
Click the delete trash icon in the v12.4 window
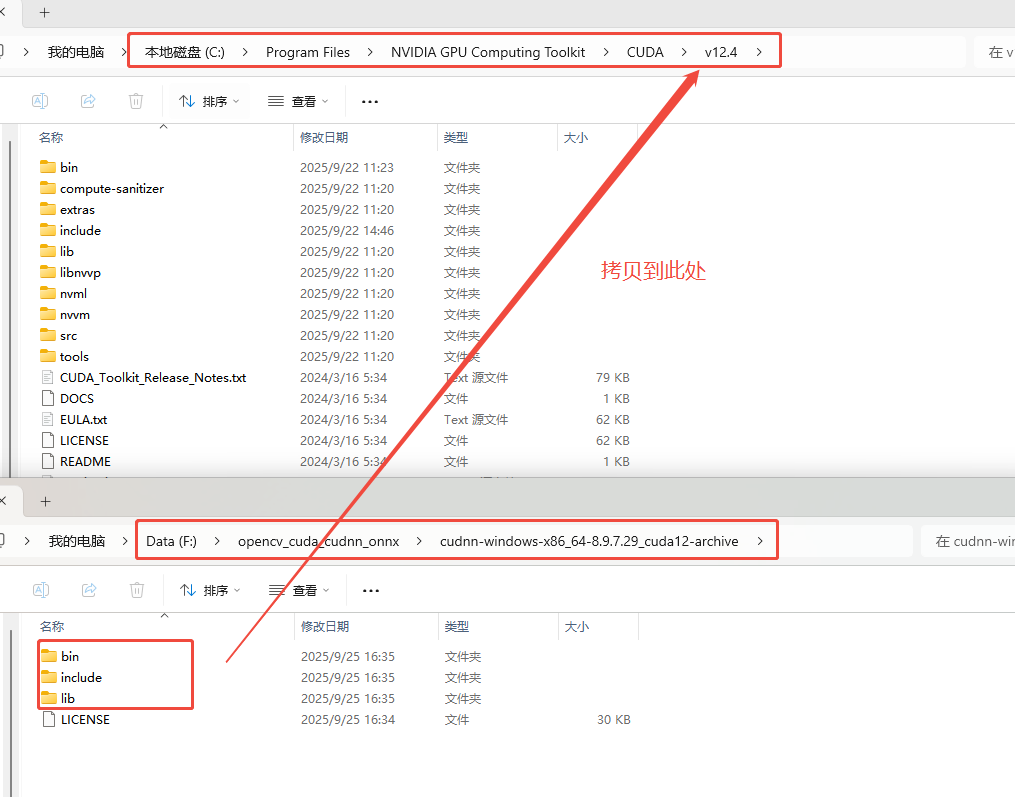point(136,101)
